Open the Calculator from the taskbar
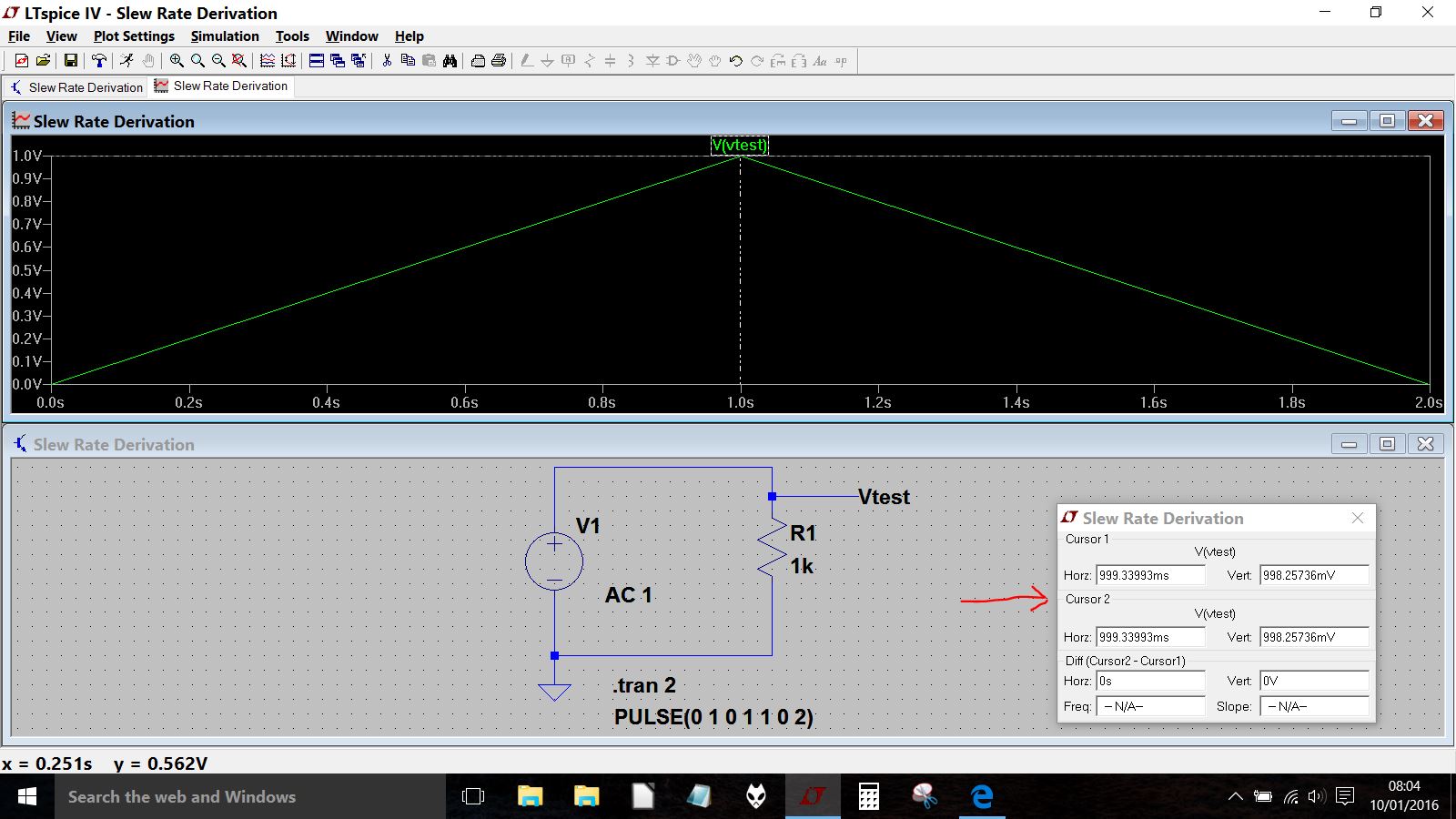Screen dimensions: 1456x819 point(869,797)
